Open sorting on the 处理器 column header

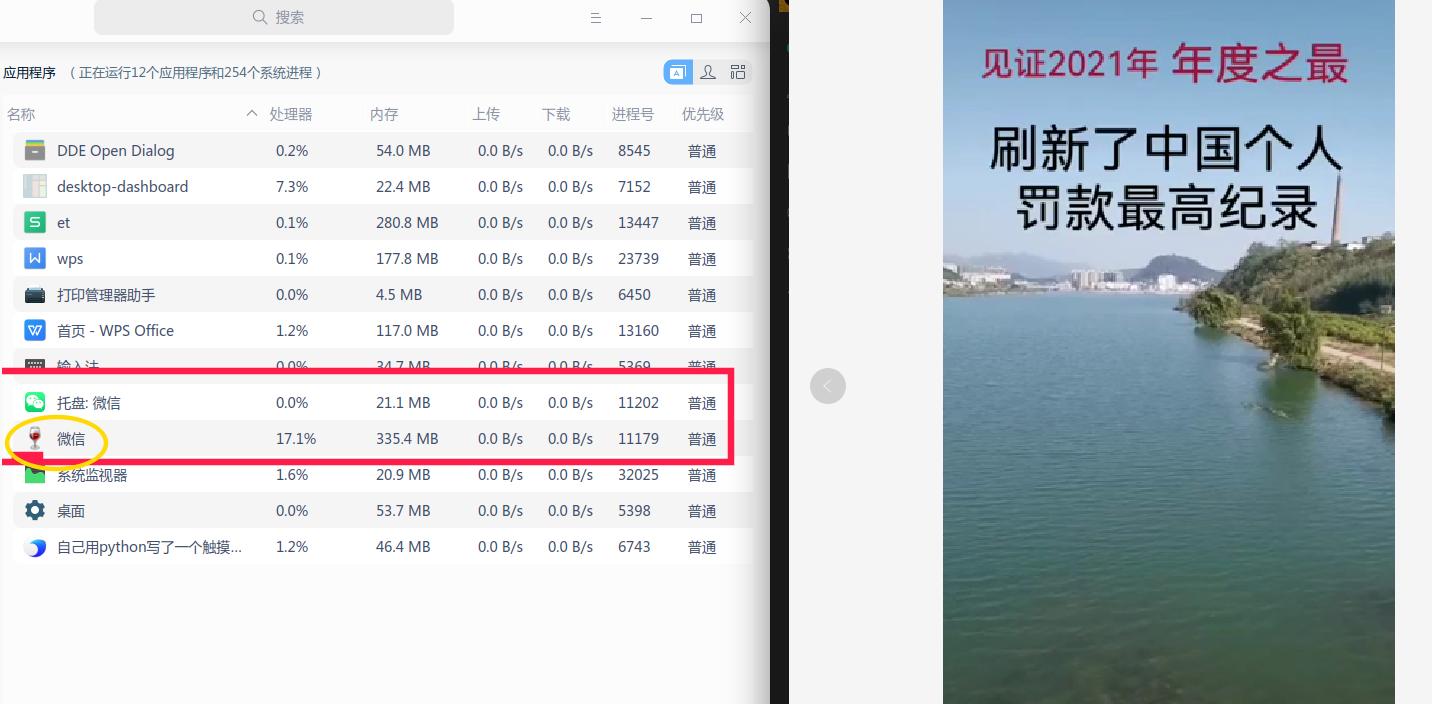pyautogui.click(x=291, y=113)
